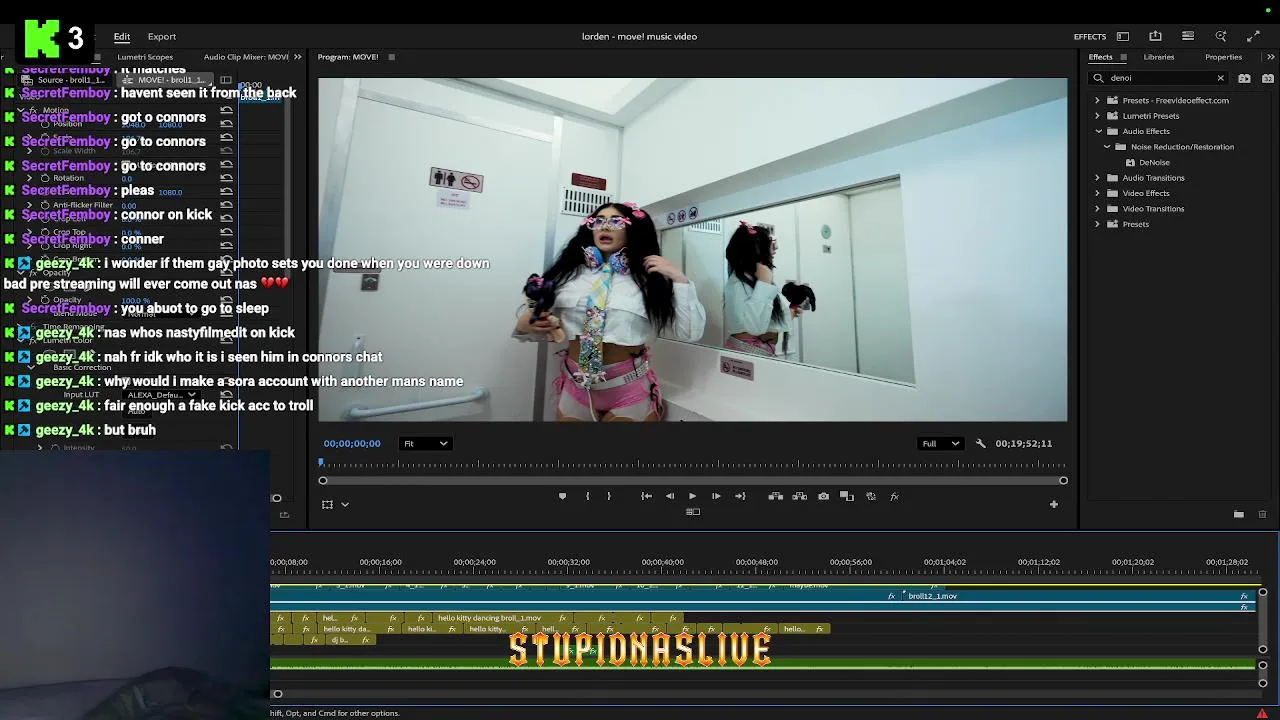
Task: Collapse the Audio Effects folder
Action: click(x=1098, y=131)
